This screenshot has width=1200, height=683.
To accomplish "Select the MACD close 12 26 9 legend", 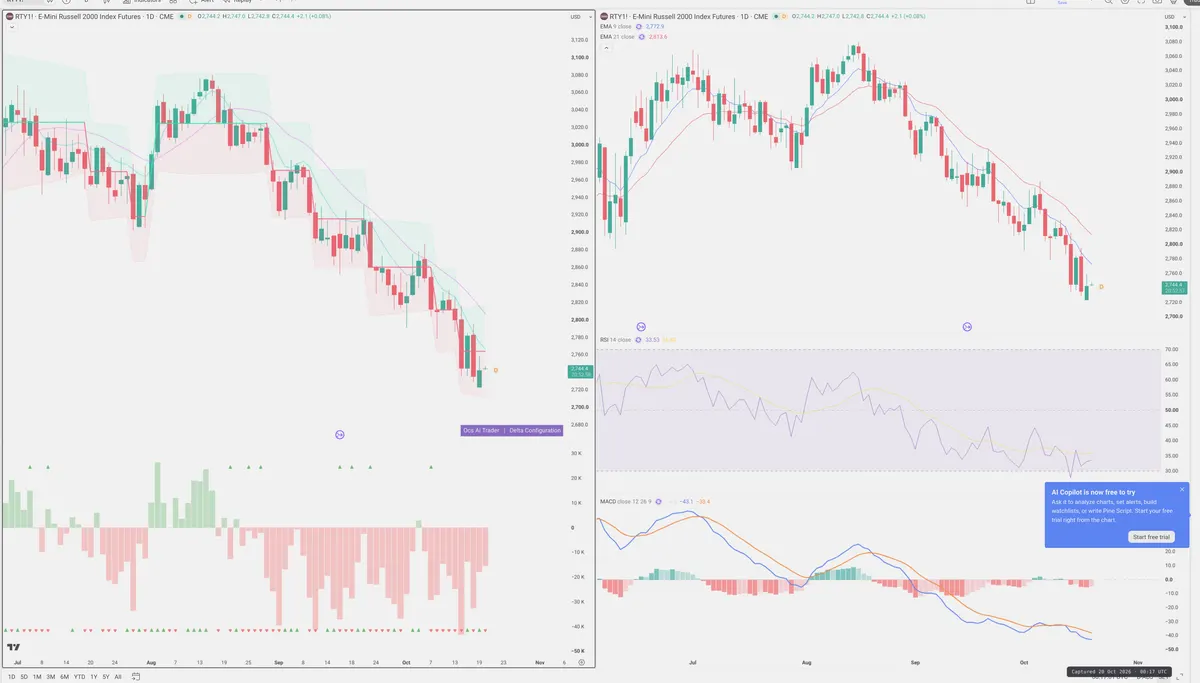I will pos(626,501).
